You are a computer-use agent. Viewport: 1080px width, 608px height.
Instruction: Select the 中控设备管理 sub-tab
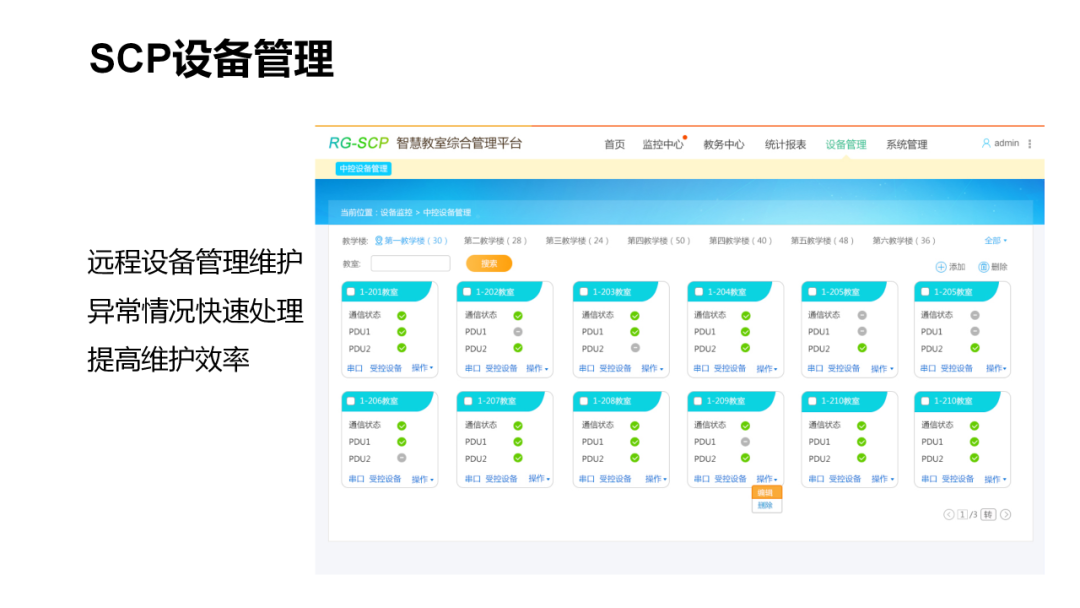(x=364, y=169)
